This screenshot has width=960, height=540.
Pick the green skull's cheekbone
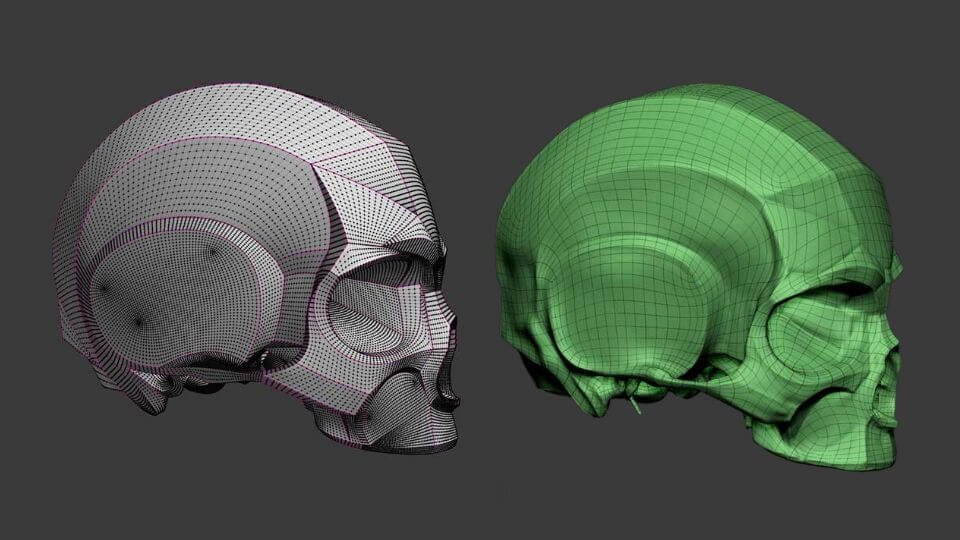[820, 395]
